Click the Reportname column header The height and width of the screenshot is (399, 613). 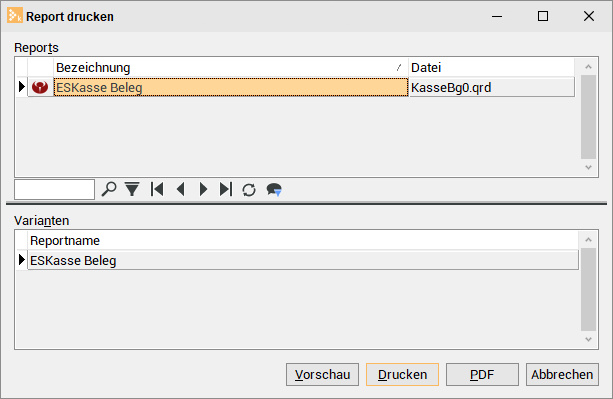tap(303, 240)
